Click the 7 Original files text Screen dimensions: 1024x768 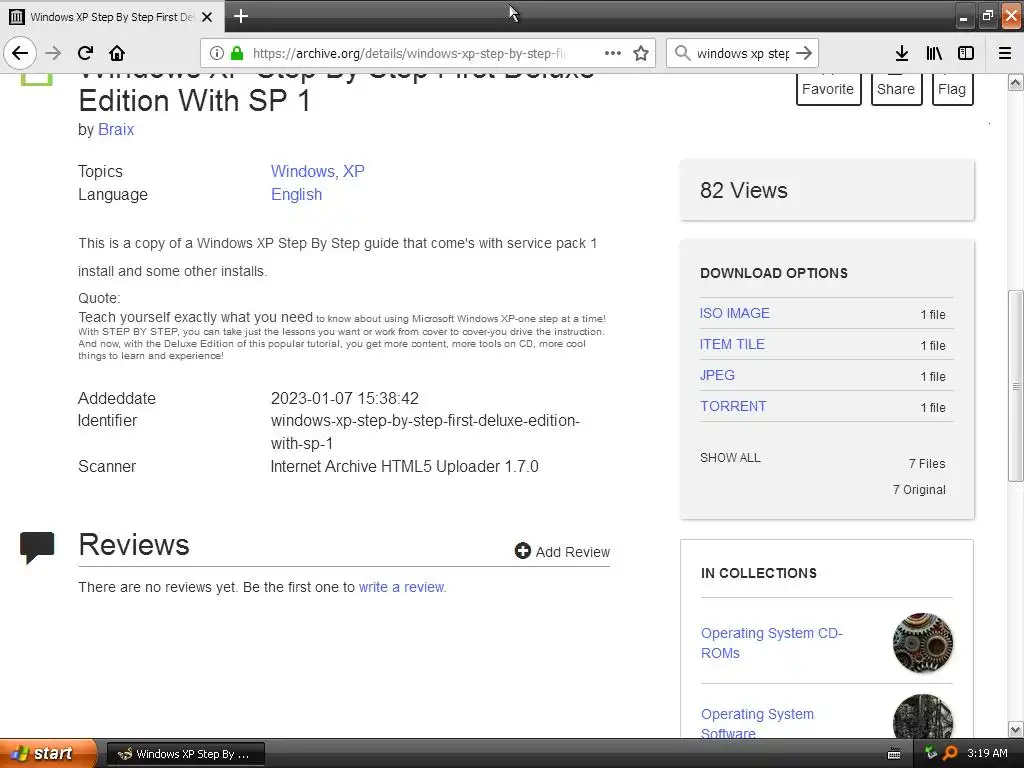coord(919,489)
